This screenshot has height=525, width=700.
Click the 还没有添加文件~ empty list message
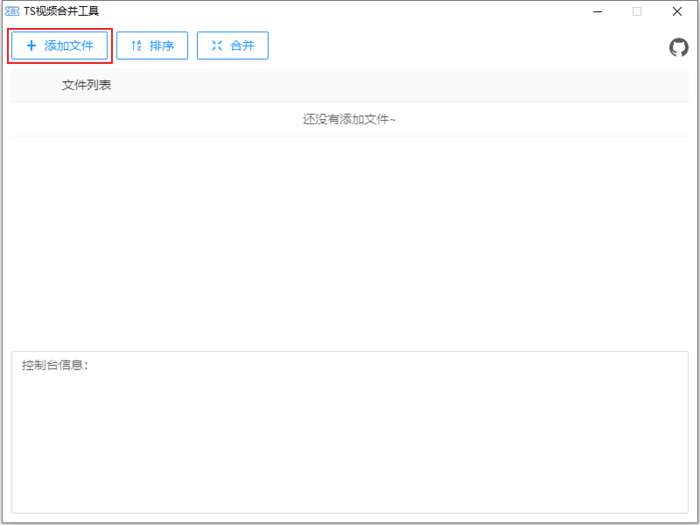pyautogui.click(x=350, y=120)
